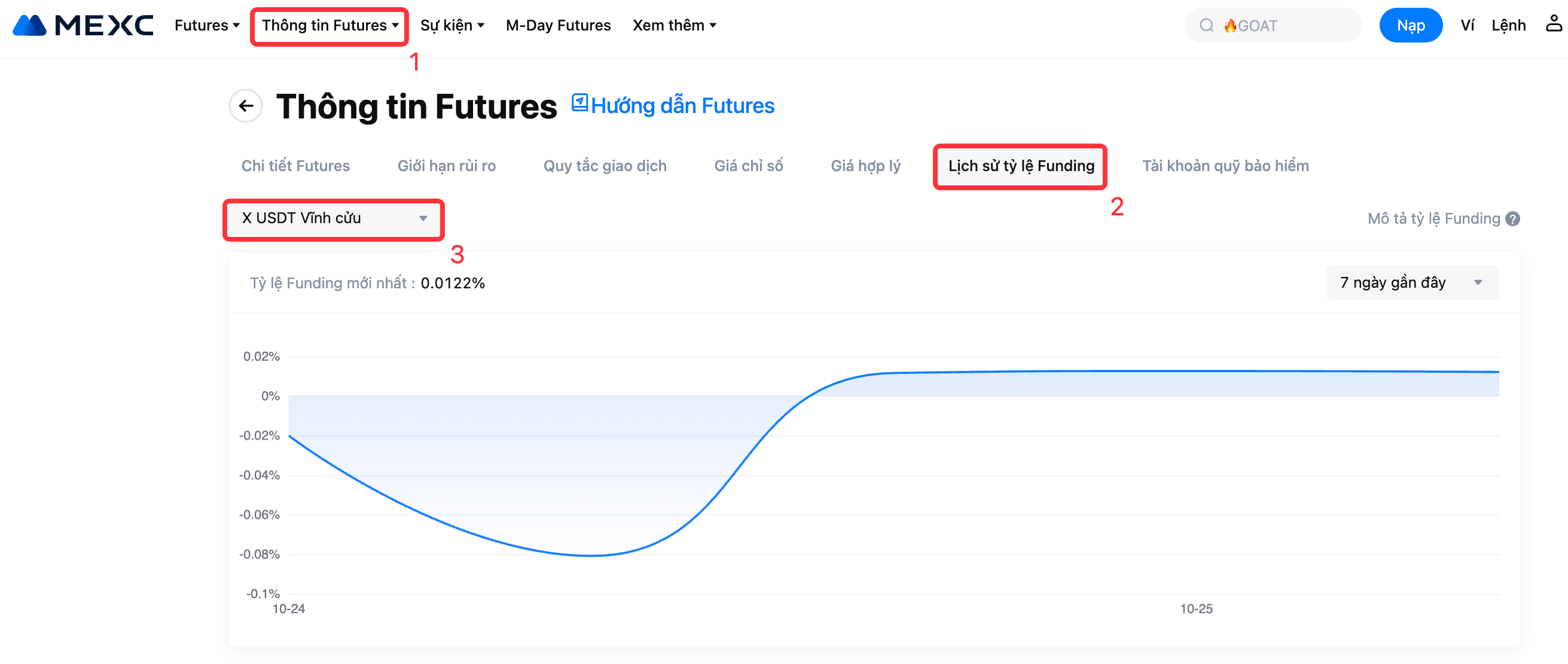Go to M-Day Futures page

(557, 26)
